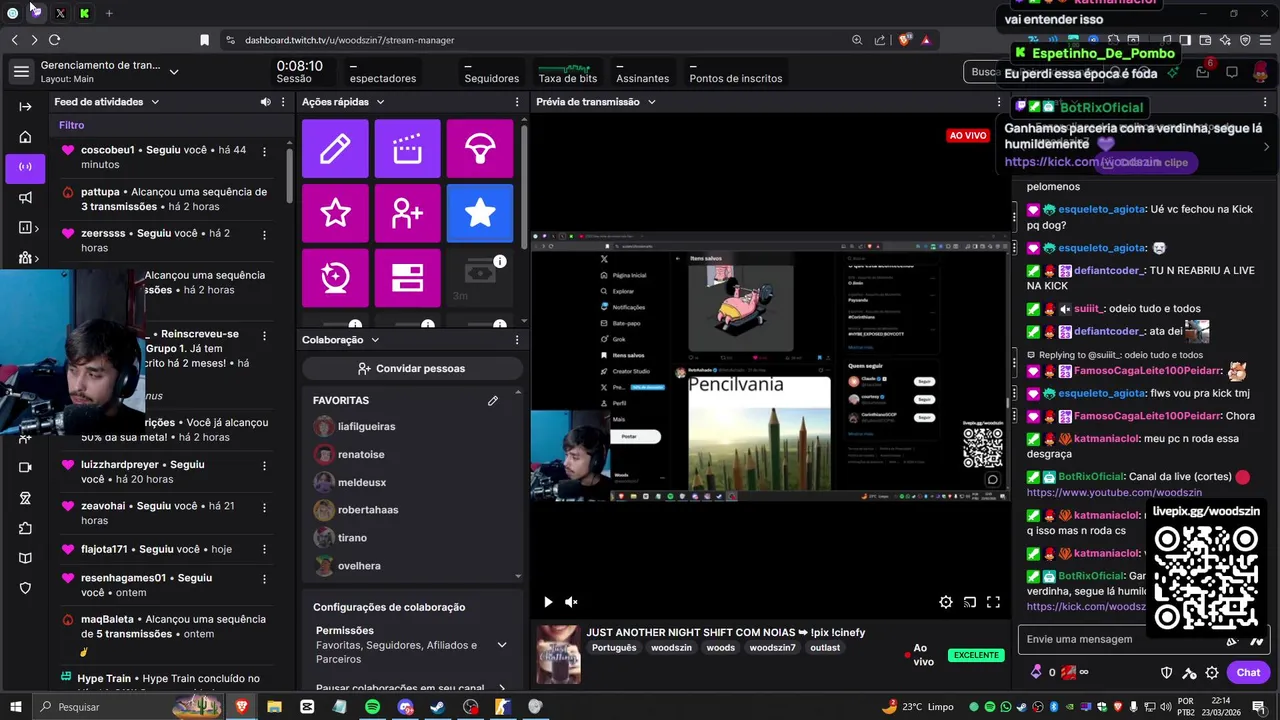
Task: Click the crystal ball quick action
Action: pyautogui.click(x=335, y=277)
